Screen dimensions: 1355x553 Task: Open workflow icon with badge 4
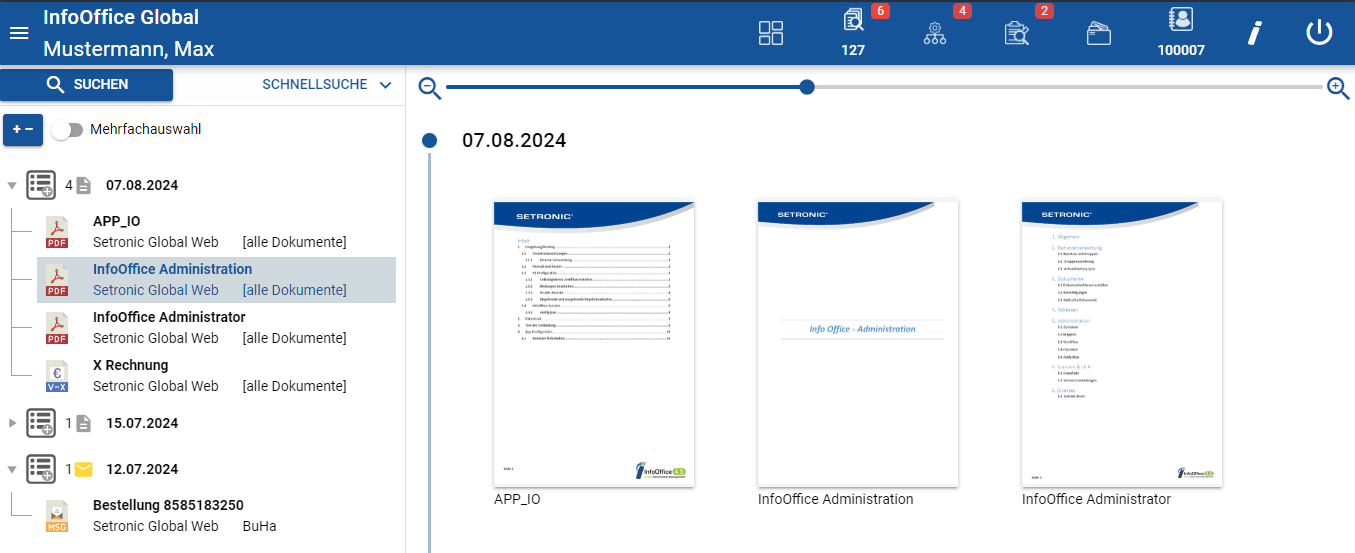(x=935, y=33)
